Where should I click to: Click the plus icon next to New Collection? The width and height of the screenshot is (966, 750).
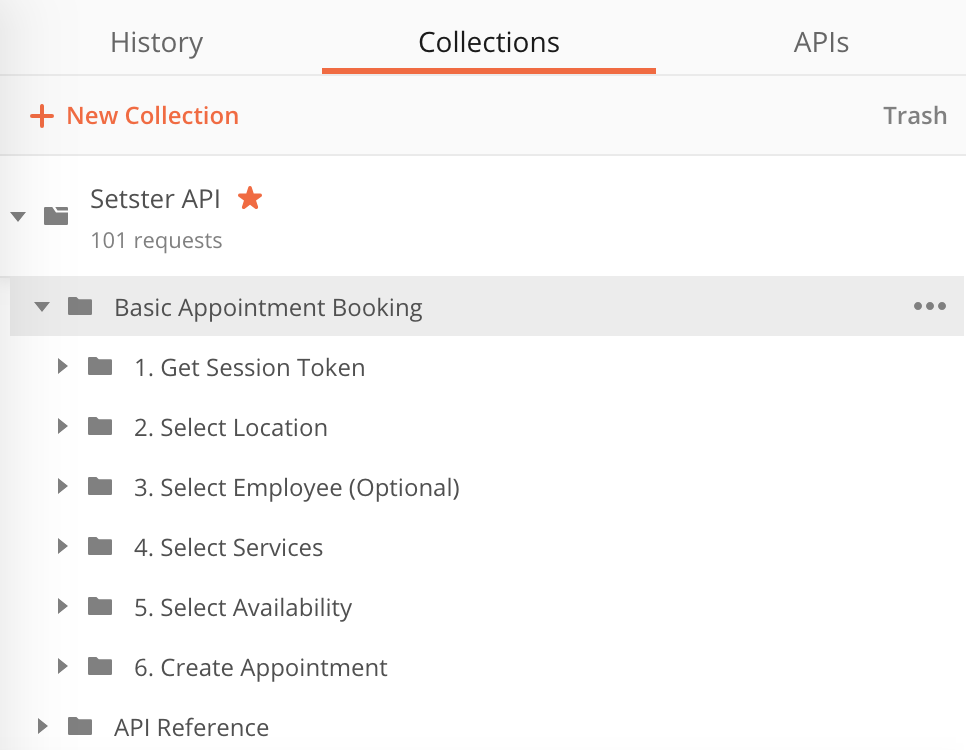(41, 115)
